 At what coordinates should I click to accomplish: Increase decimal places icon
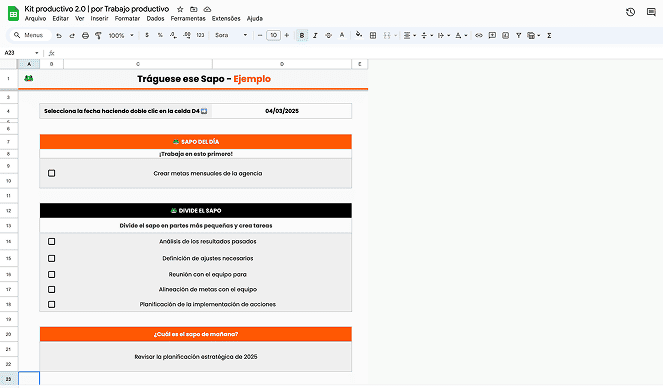187,36
